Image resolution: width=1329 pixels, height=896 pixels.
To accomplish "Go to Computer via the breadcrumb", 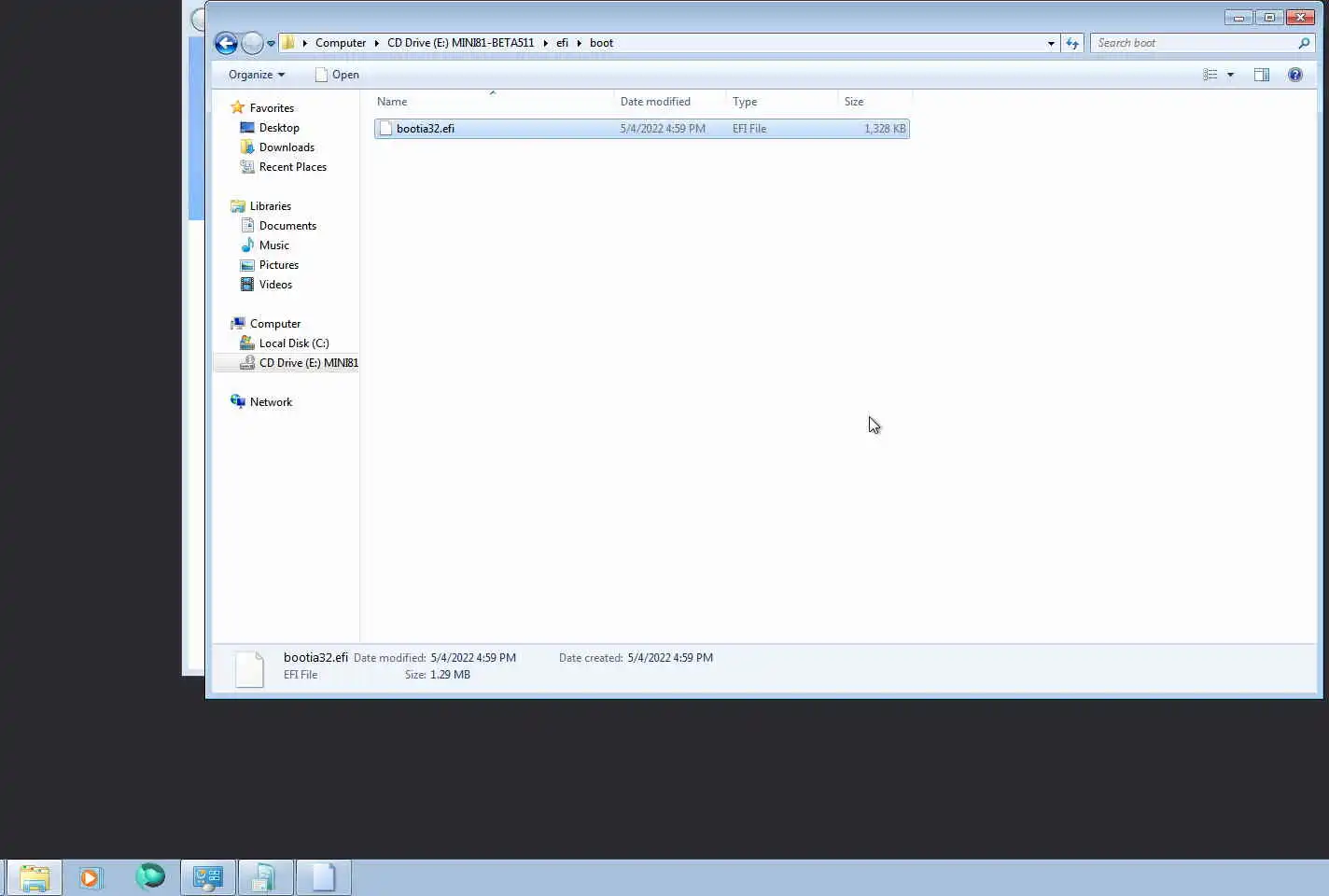I will [x=341, y=43].
